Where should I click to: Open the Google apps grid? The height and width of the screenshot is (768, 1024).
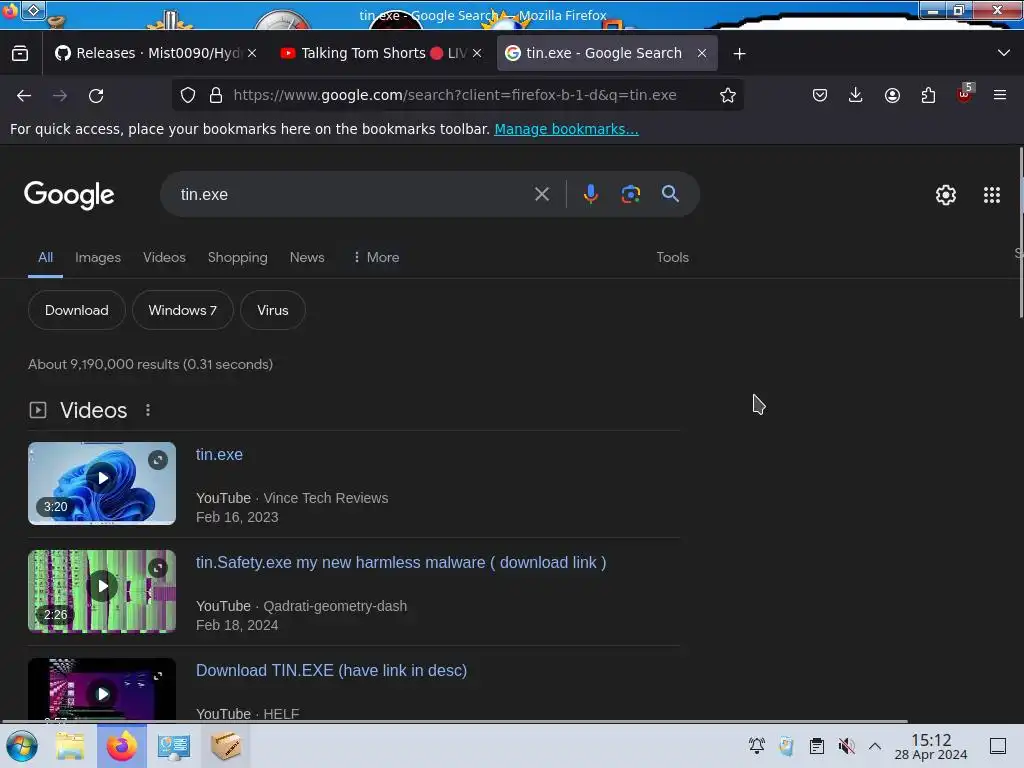pos(991,195)
